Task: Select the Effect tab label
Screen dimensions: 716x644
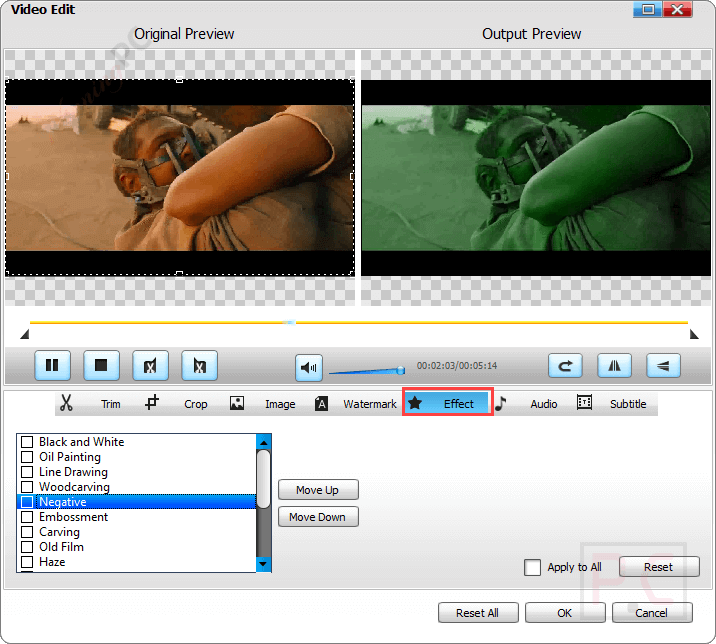Action: [458, 404]
